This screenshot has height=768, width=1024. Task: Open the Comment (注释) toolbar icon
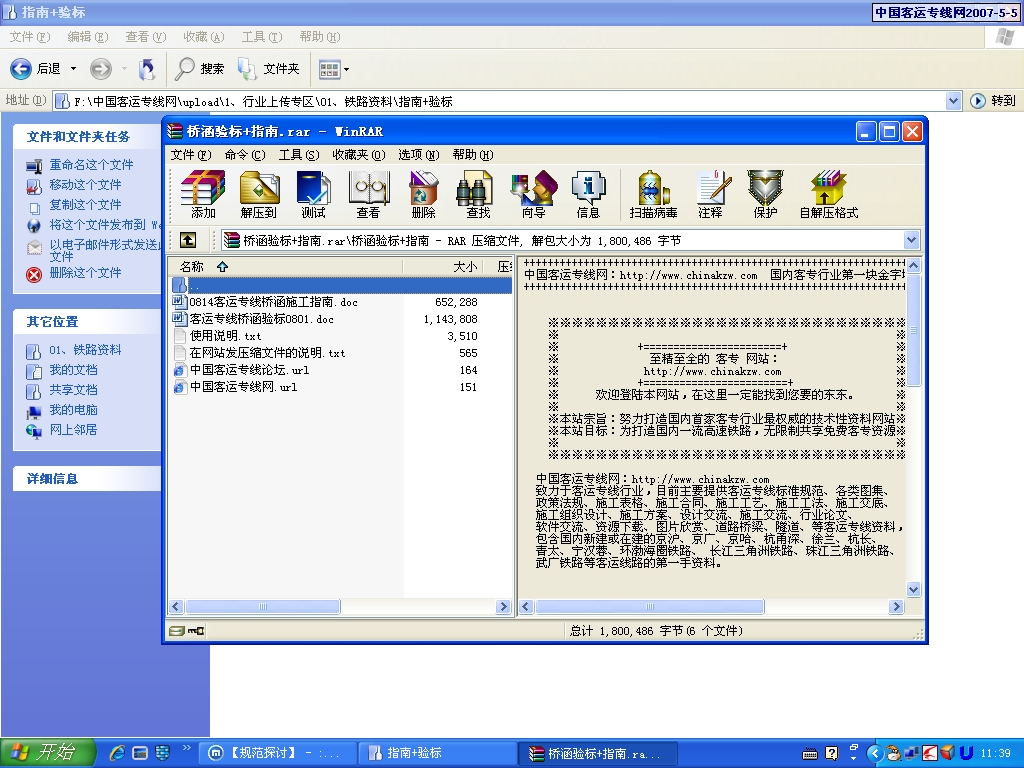point(711,194)
